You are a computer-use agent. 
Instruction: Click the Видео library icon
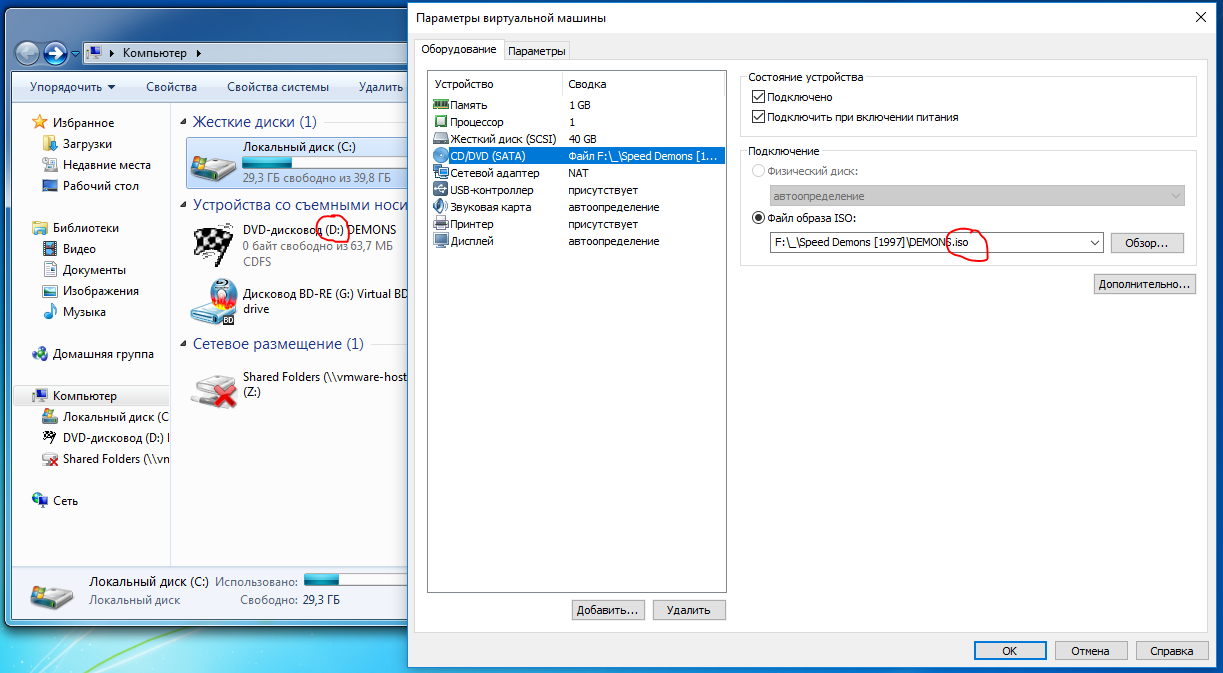(x=50, y=249)
